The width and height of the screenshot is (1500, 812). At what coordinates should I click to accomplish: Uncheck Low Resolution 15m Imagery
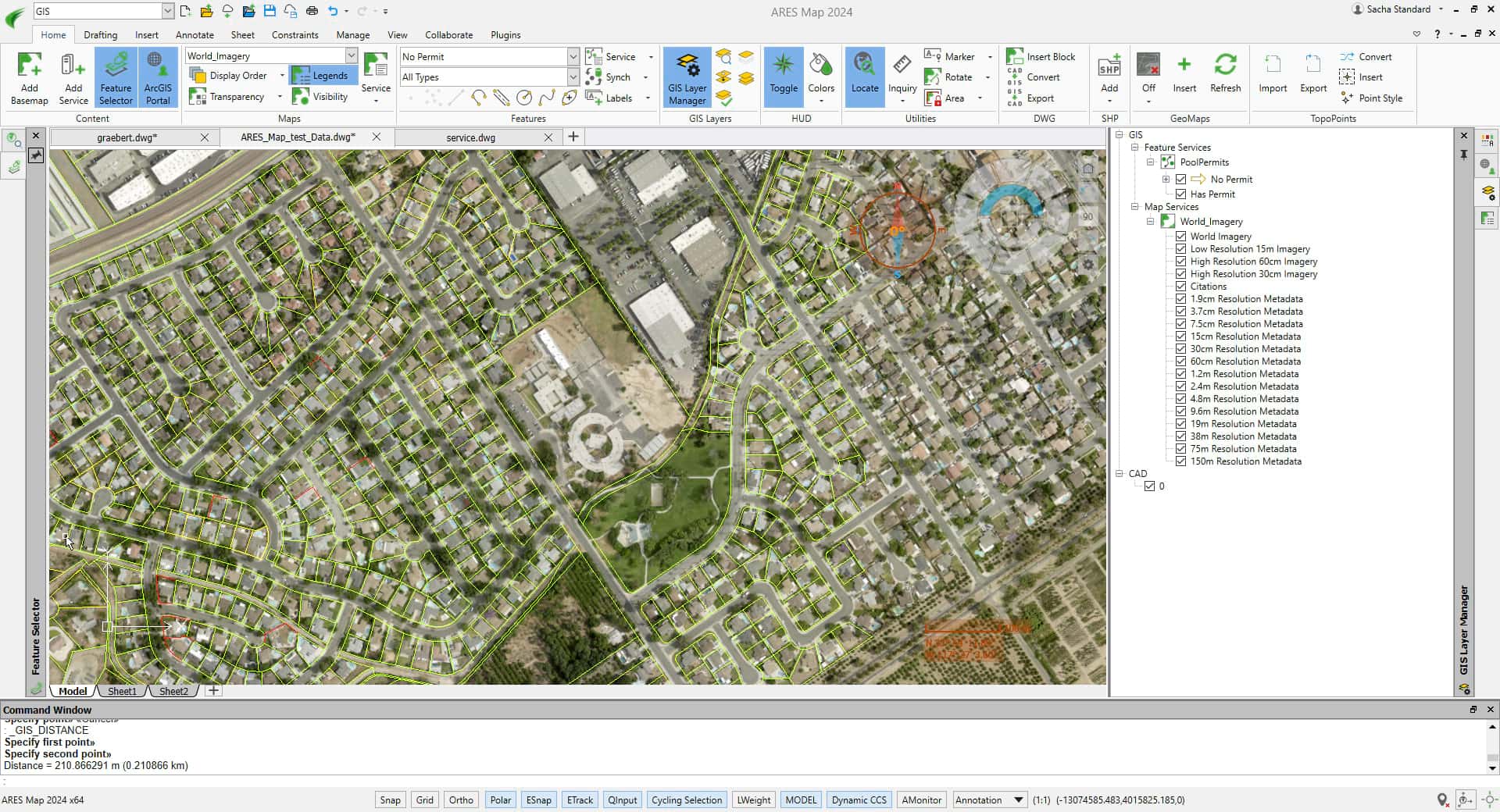1180,248
